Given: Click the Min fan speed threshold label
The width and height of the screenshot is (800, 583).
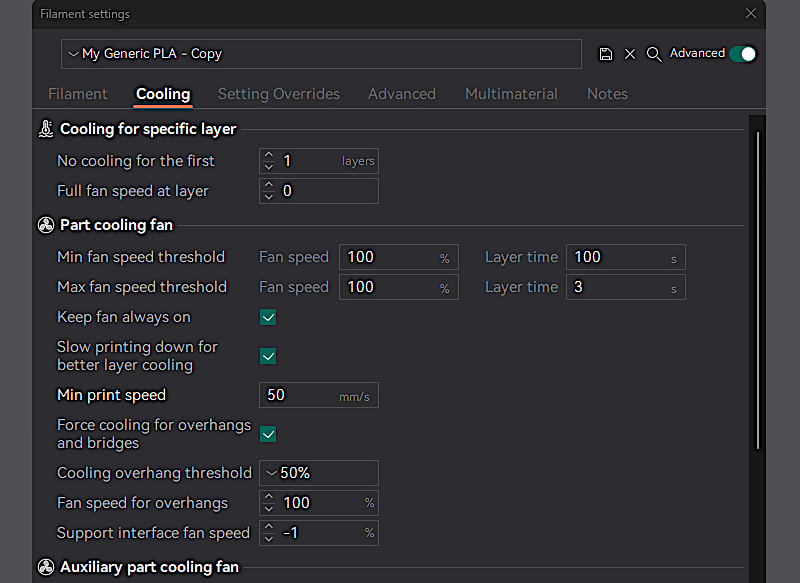Looking at the screenshot, I should coord(141,257).
